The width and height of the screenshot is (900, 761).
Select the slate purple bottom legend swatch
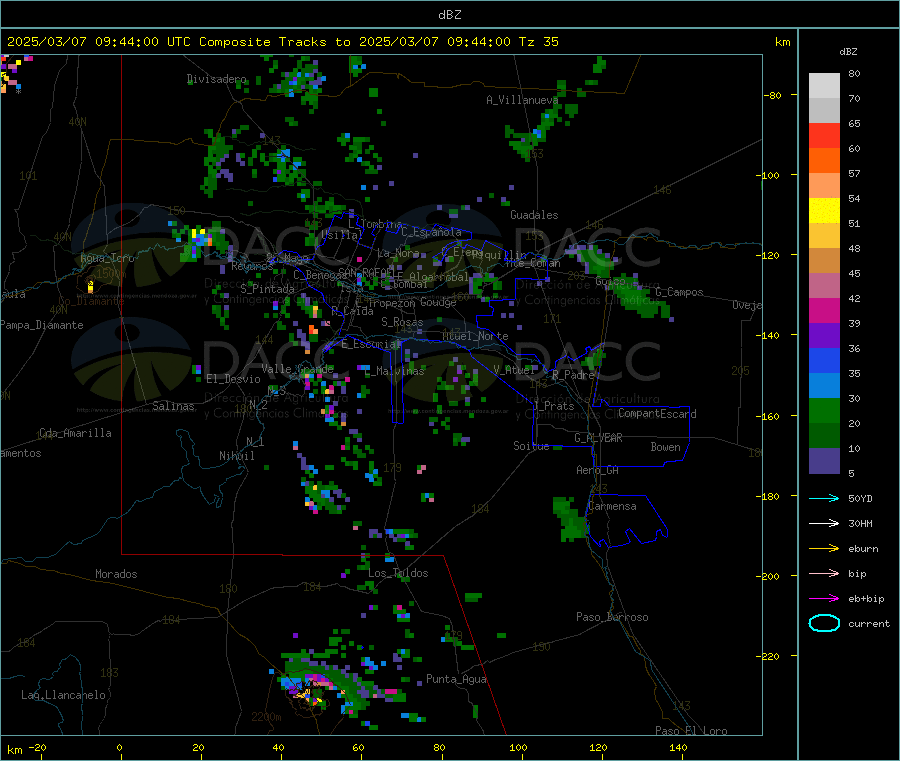click(x=824, y=461)
